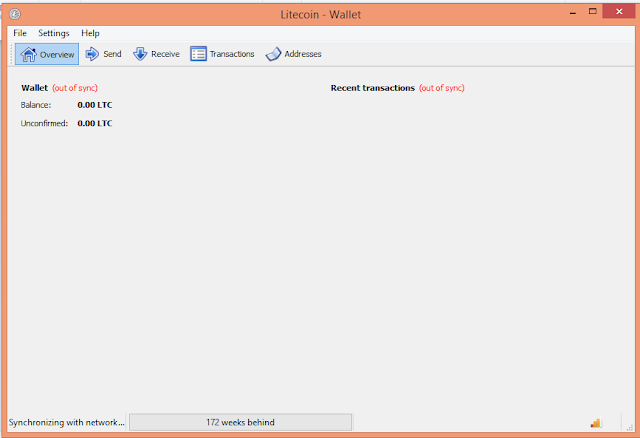Open the File menu
The image size is (640, 438).
tap(20, 33)
